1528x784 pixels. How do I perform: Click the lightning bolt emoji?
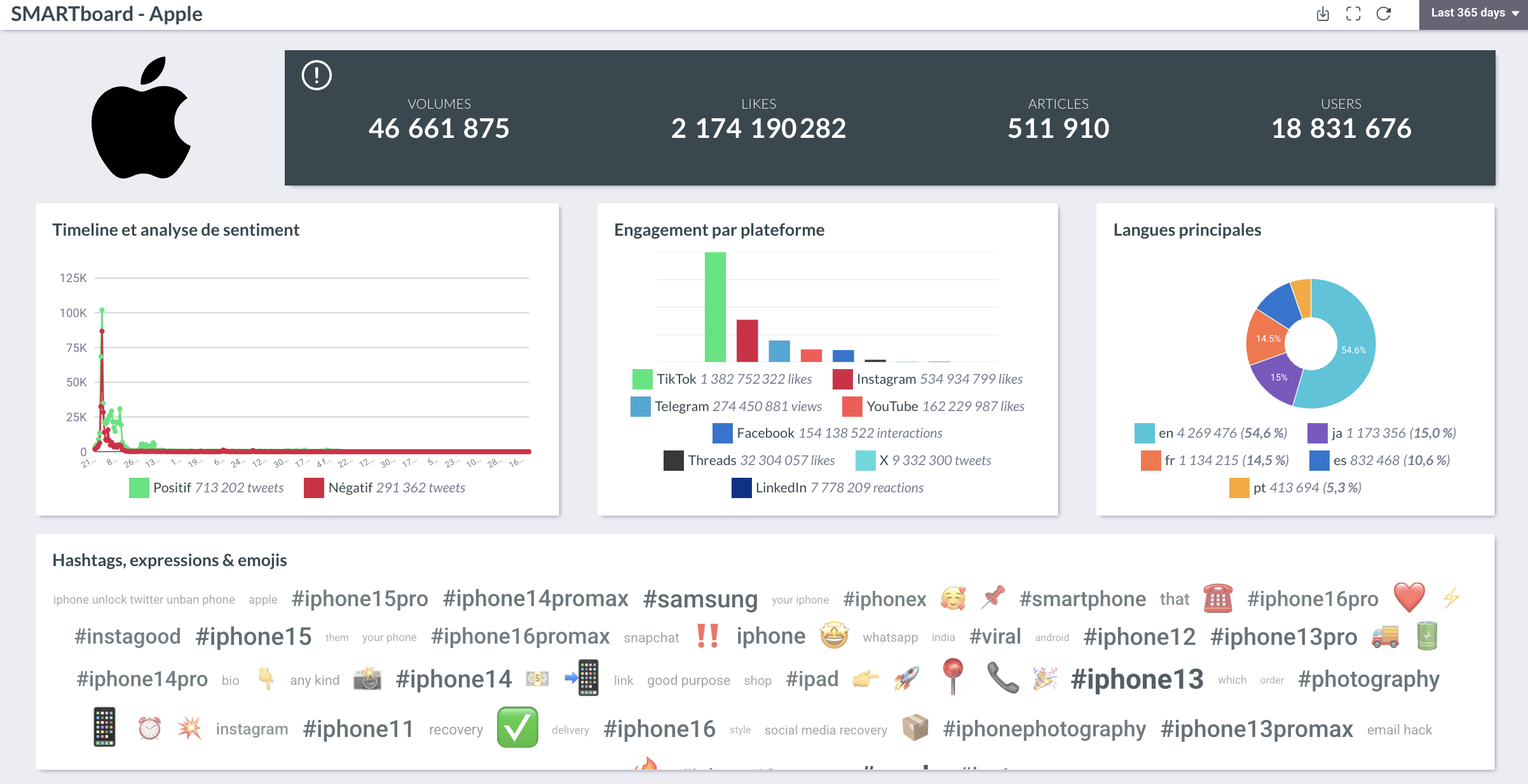click(1451, 598)
